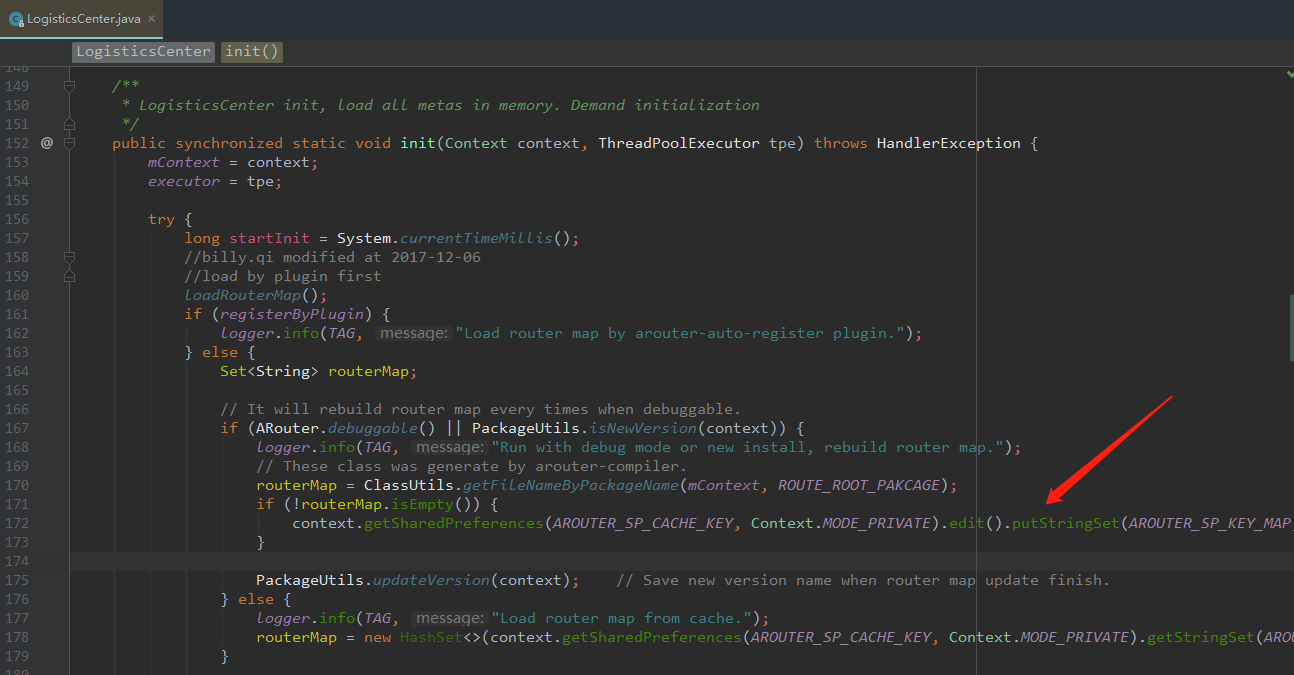
Task: Click the currentTimeMillis method call
Action: coord(477,238)
